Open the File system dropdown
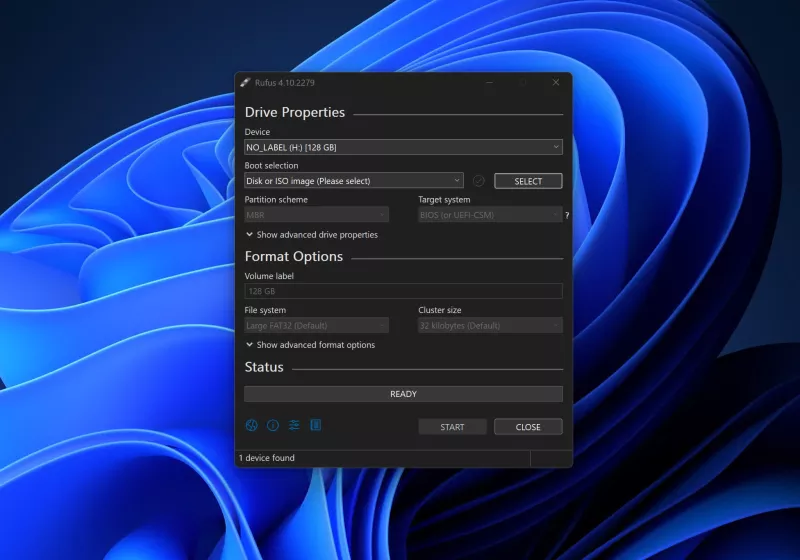This screenshot has width=800, height=560. 316,325
